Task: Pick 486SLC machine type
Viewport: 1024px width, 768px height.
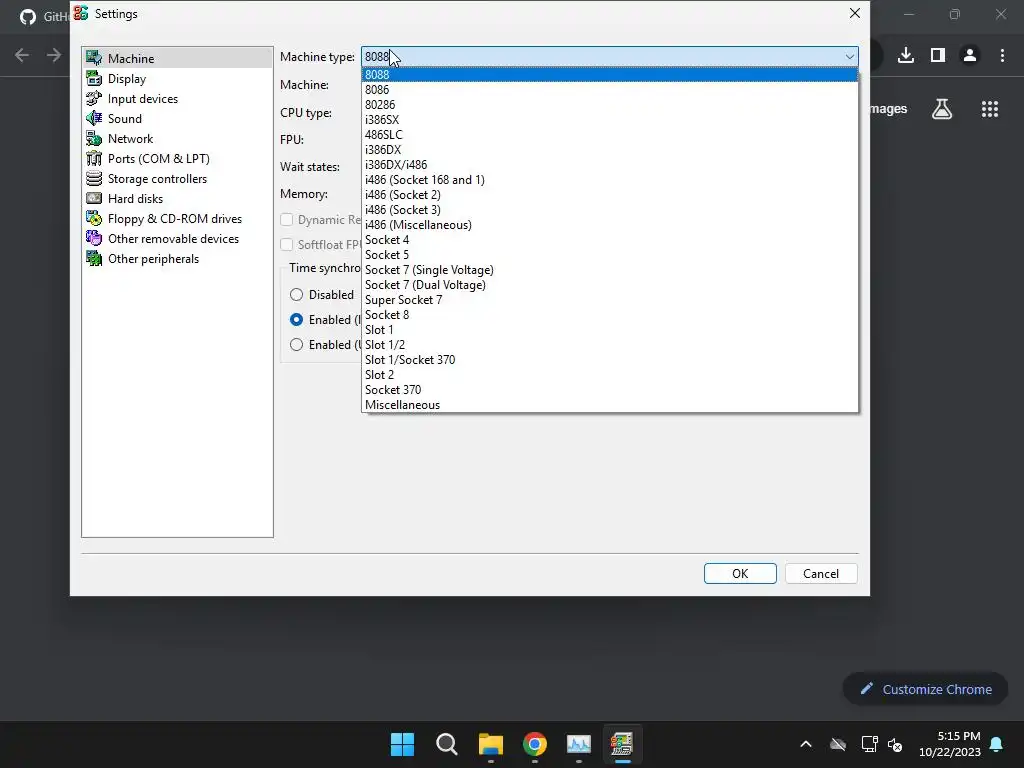Action: pyautogui.click(x=609, y=135)
